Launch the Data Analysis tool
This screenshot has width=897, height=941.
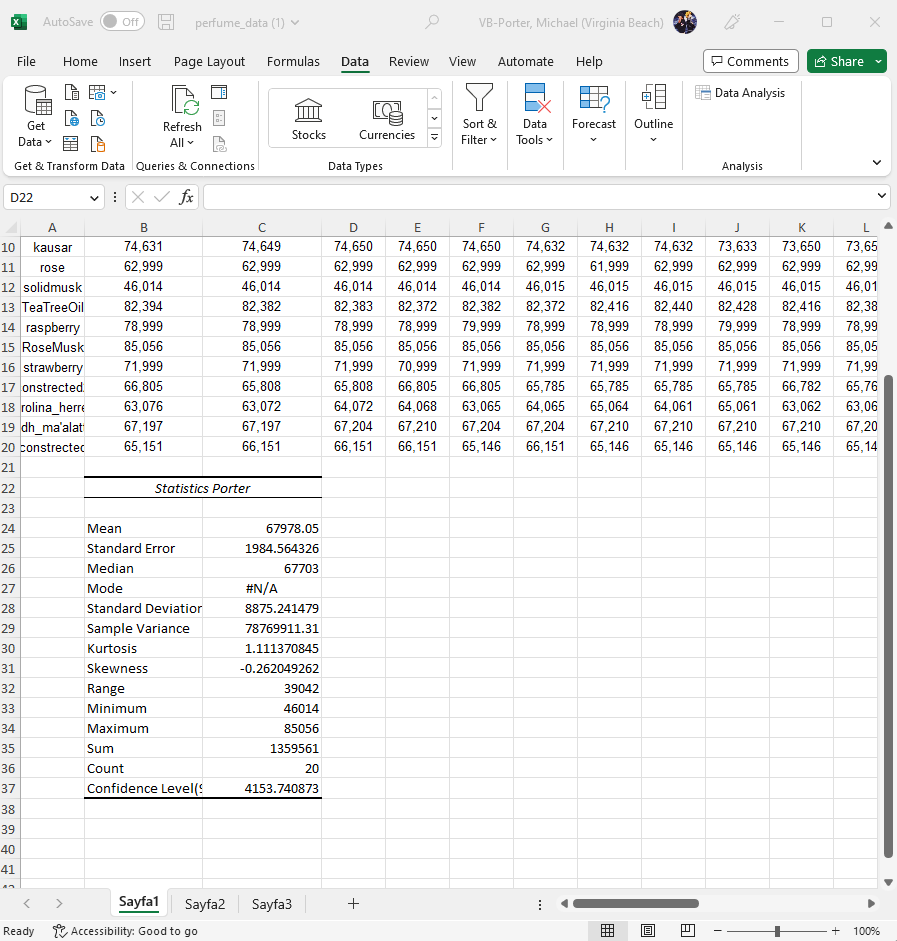point(741,92)
